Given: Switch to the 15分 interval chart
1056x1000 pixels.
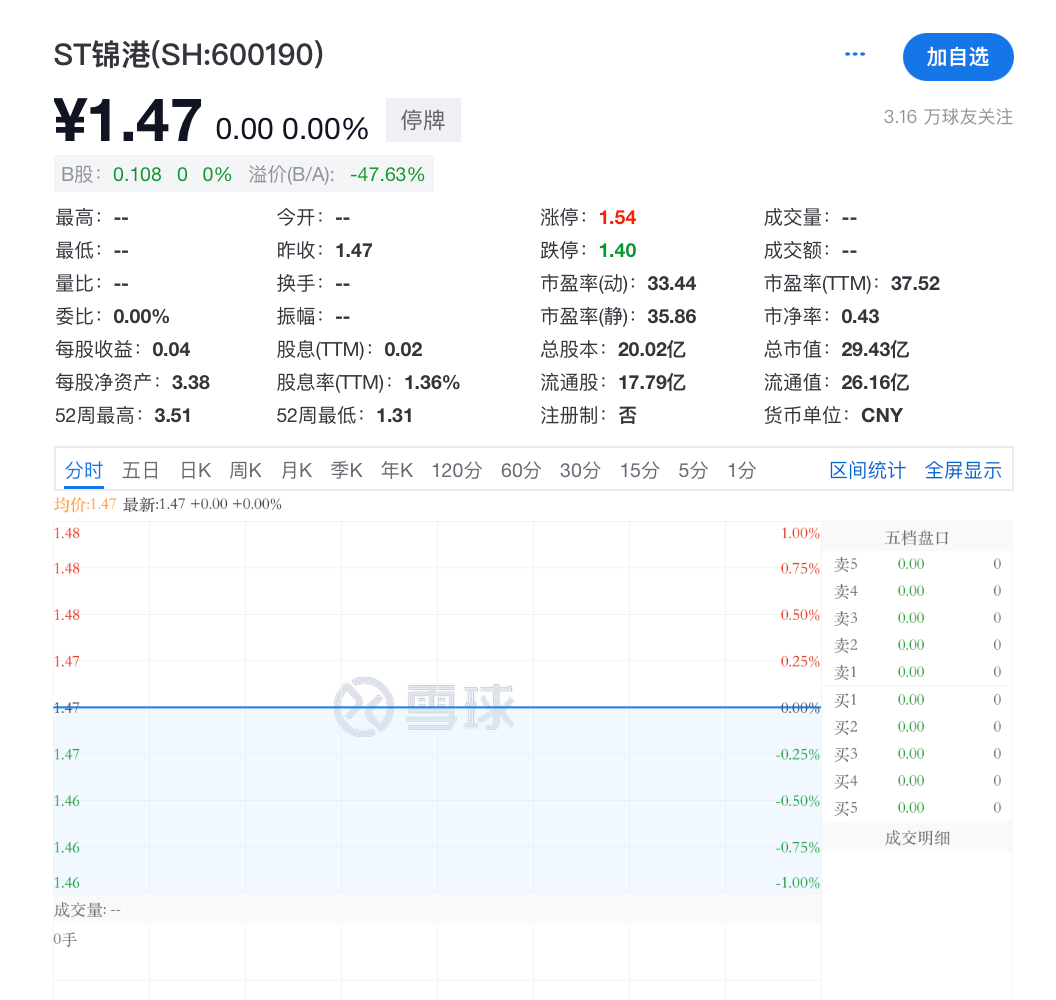Looking at the screenshot, I should click(639, 470).
